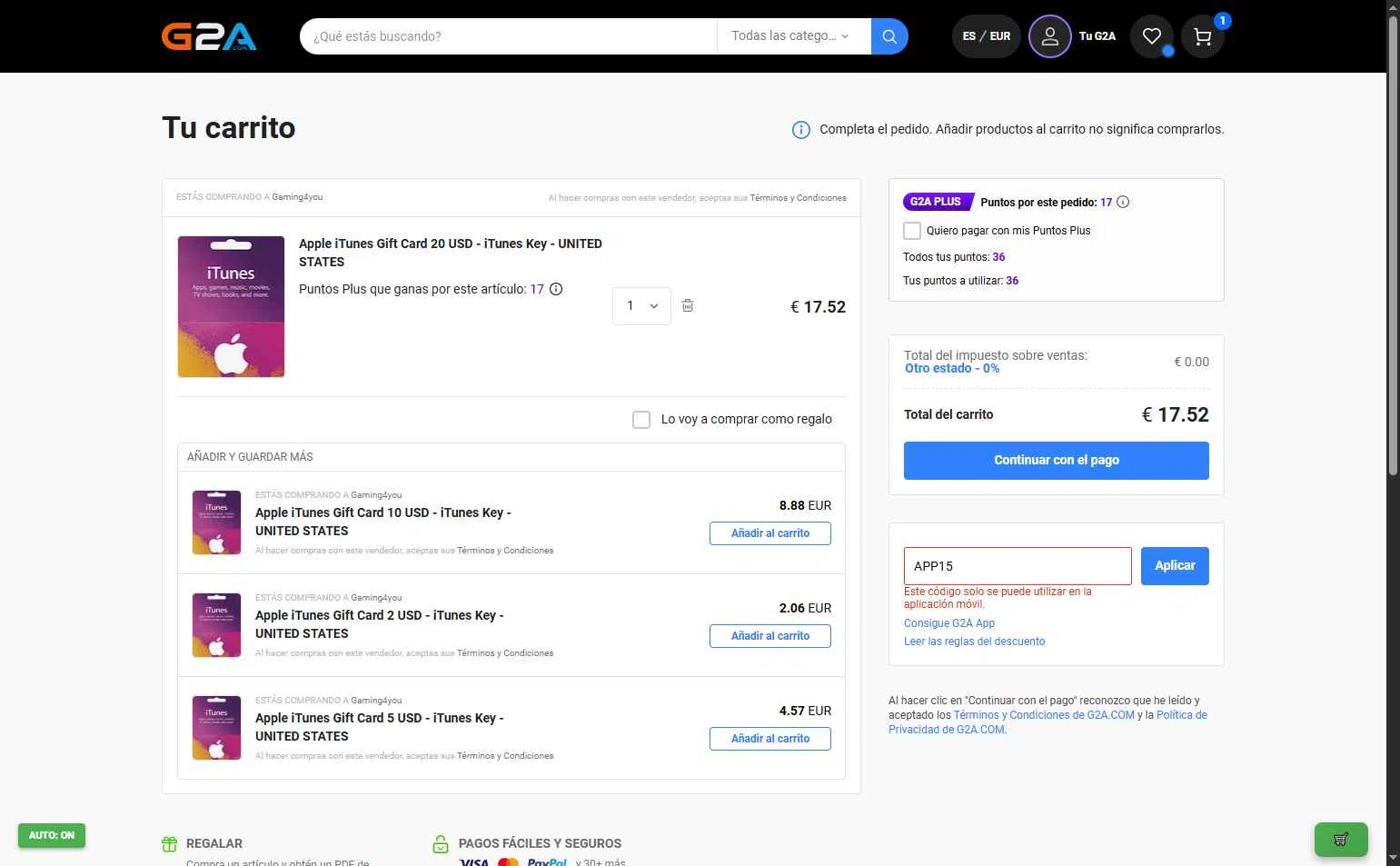Open seller Términos y Condiciones in cart header

coord(799,198)
